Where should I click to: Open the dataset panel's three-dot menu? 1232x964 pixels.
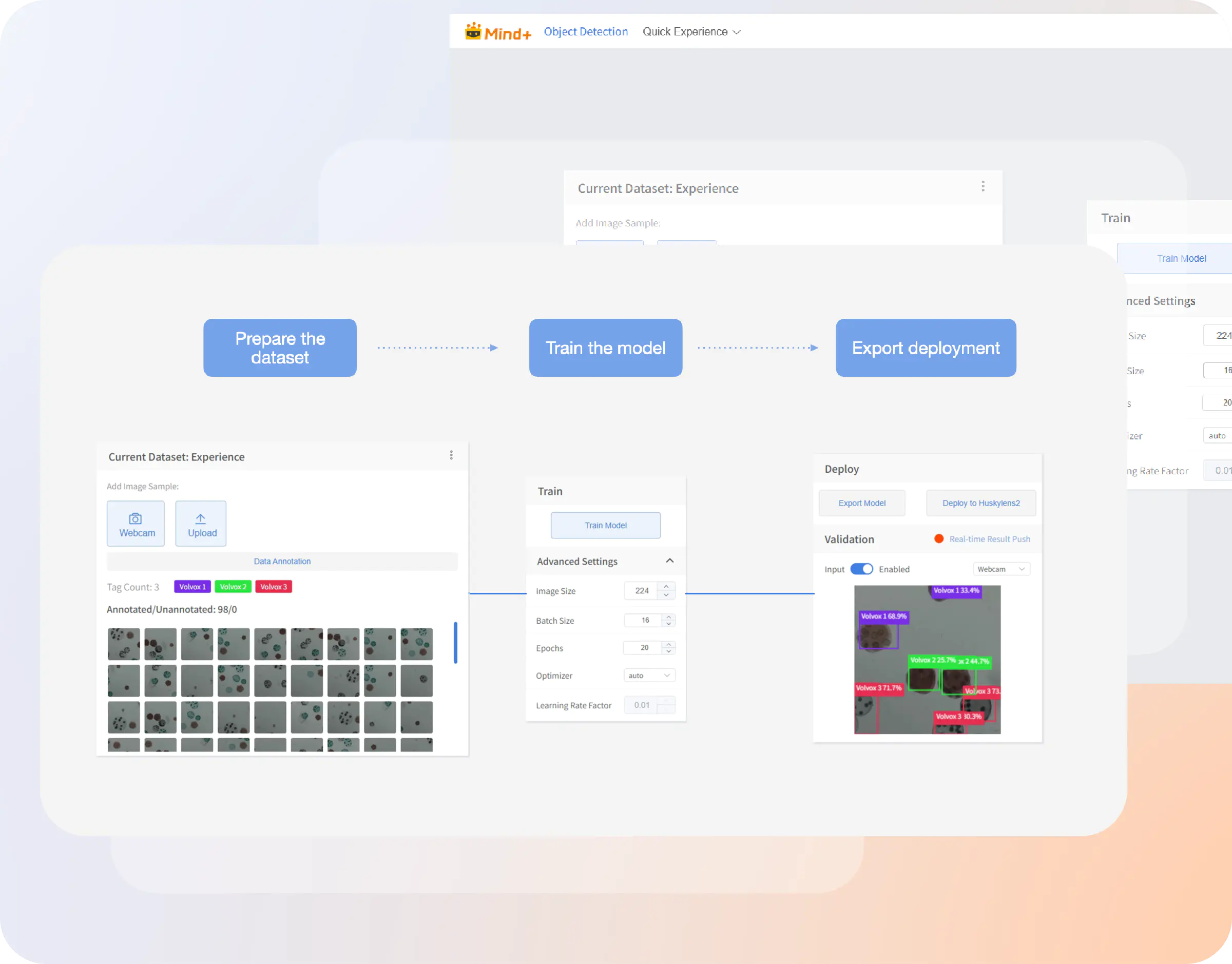click(x=451, y=455)
